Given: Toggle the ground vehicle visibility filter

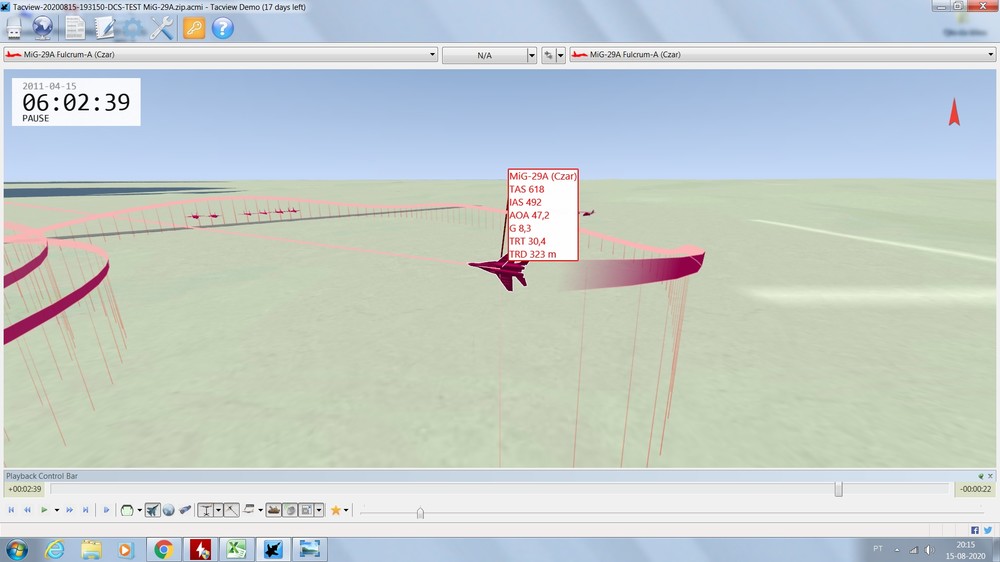Looking at the screenshot, I should [x=274, y=510].
